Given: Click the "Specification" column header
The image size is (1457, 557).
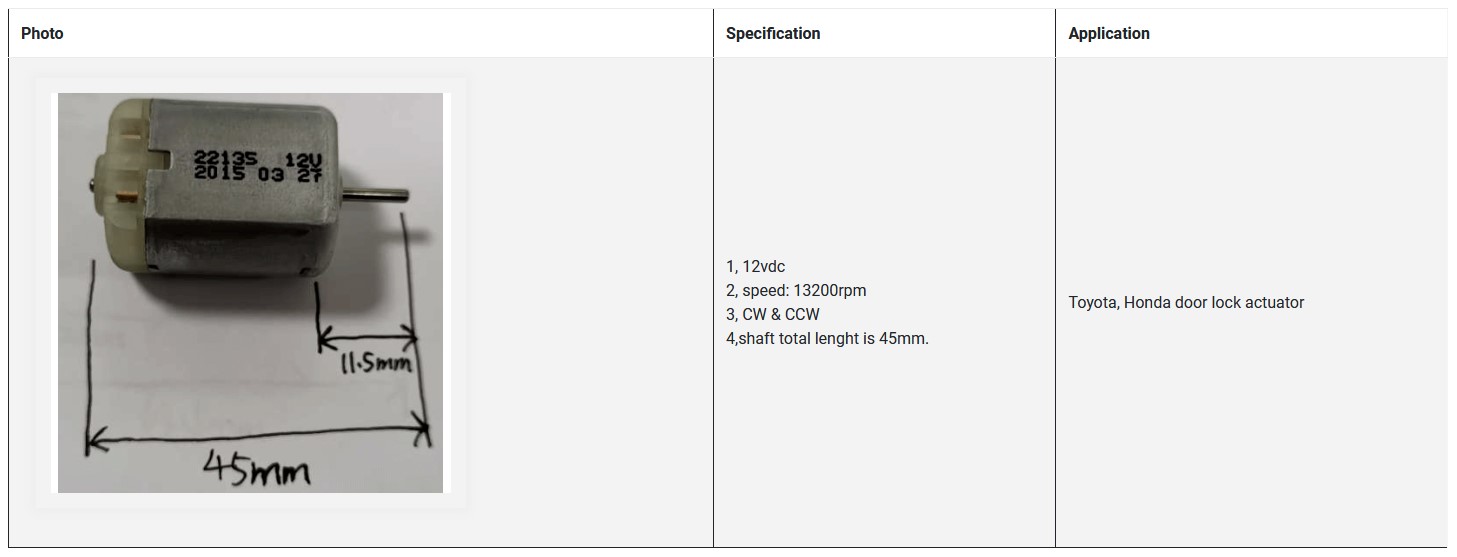Looking at the screenshot, I should tap(773, 34).
